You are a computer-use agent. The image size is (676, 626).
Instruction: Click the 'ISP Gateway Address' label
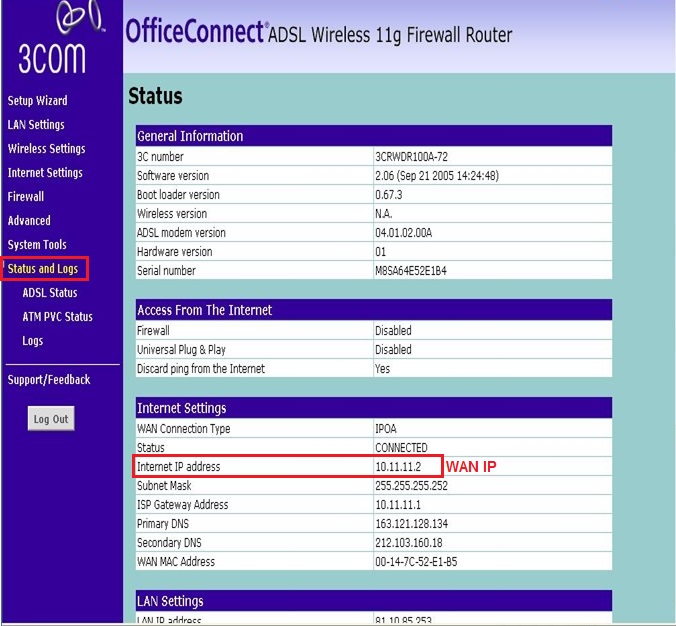tap(182, 505)
